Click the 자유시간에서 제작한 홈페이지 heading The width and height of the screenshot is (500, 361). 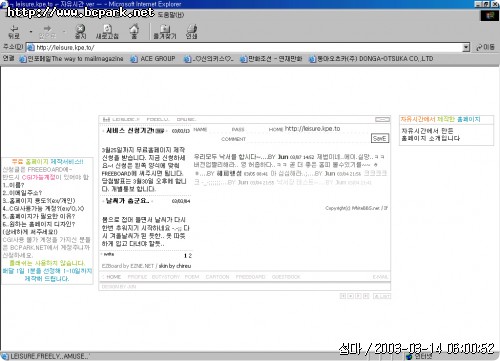tap(440, 119)
